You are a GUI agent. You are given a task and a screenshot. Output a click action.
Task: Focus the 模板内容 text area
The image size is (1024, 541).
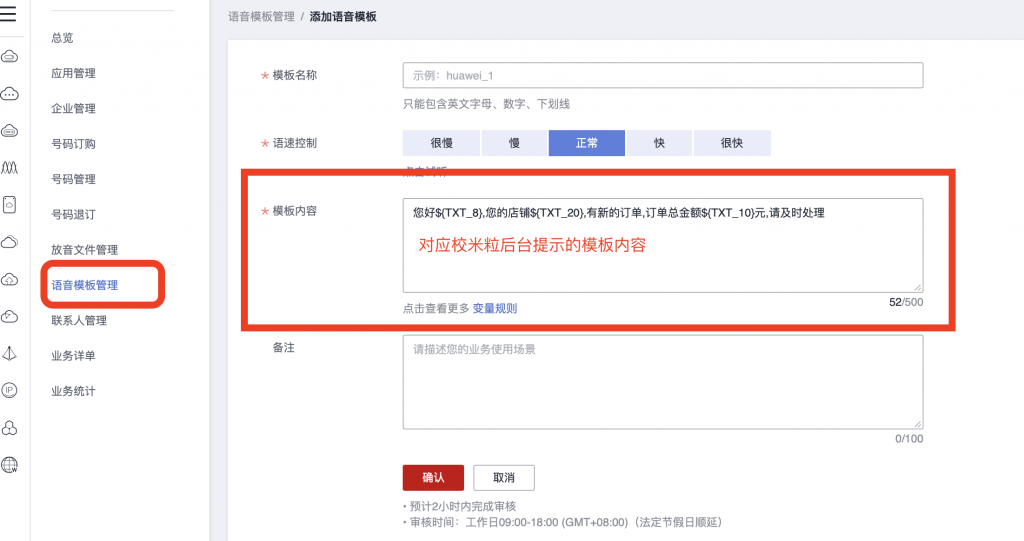663,245
